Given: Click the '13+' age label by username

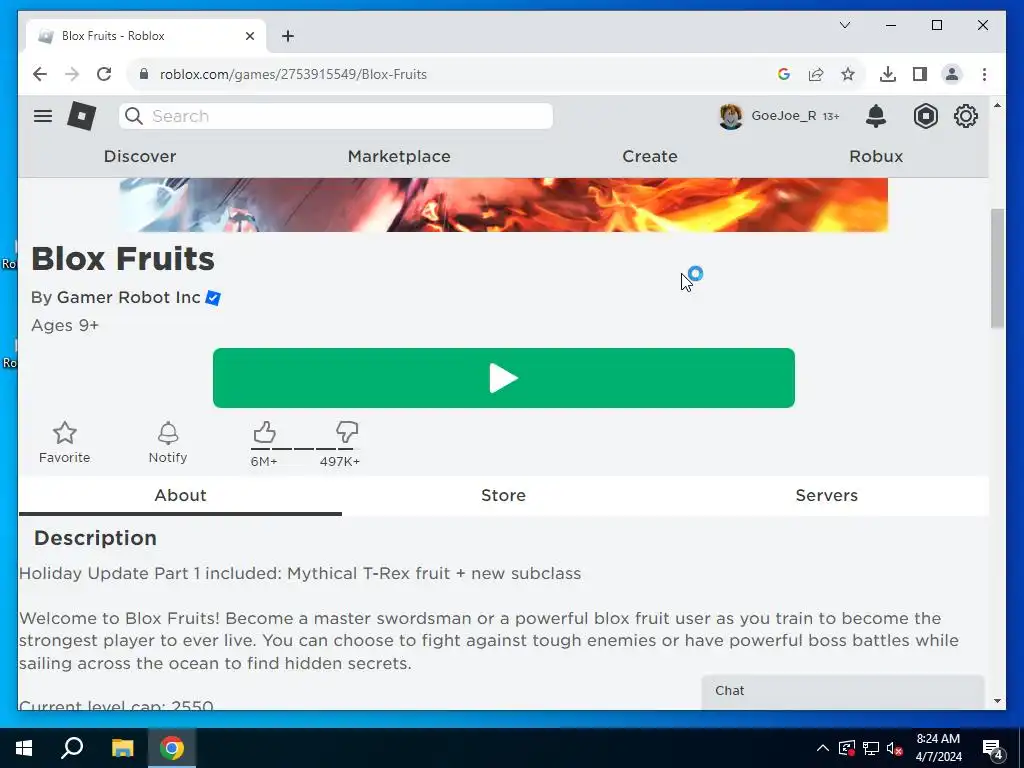Looking at the screenshot, I should (x=831, y=116).
